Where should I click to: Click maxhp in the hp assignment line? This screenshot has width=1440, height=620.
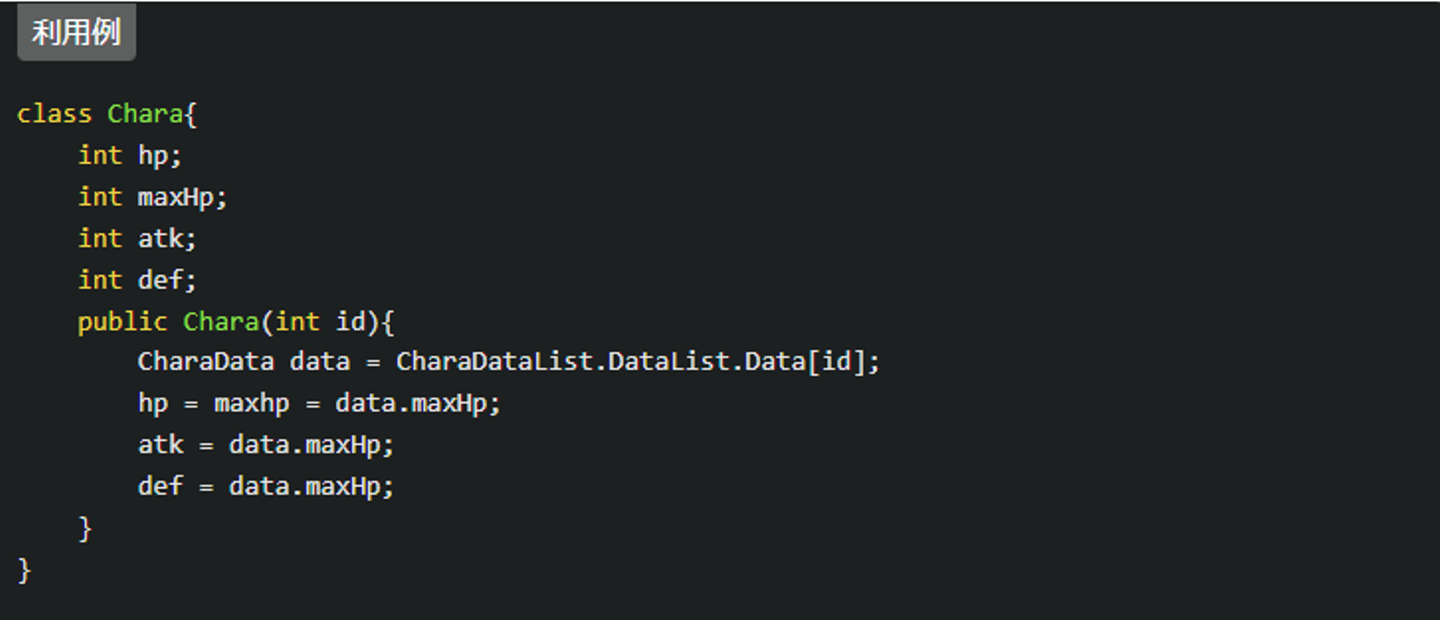[x=251, y=404]
